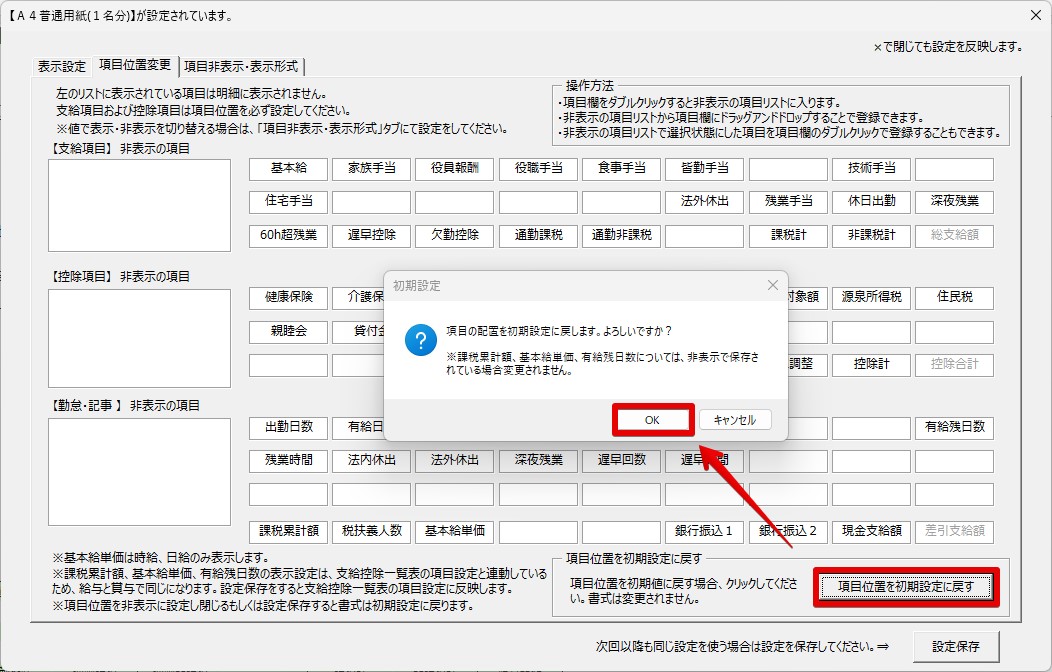Select the 項目位置変更 tab

click(x=135, y=67)
